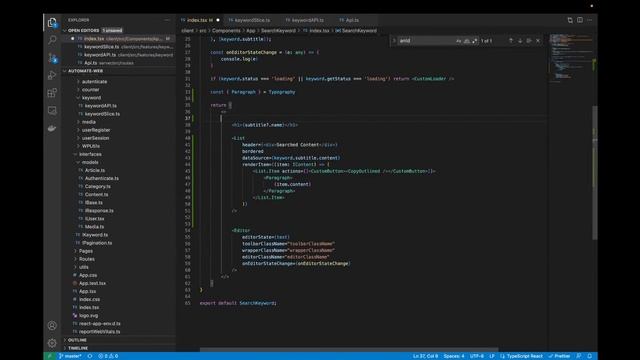Toggle match whole word in find widget
640x360 pixels.
click(x=467, y=41)
